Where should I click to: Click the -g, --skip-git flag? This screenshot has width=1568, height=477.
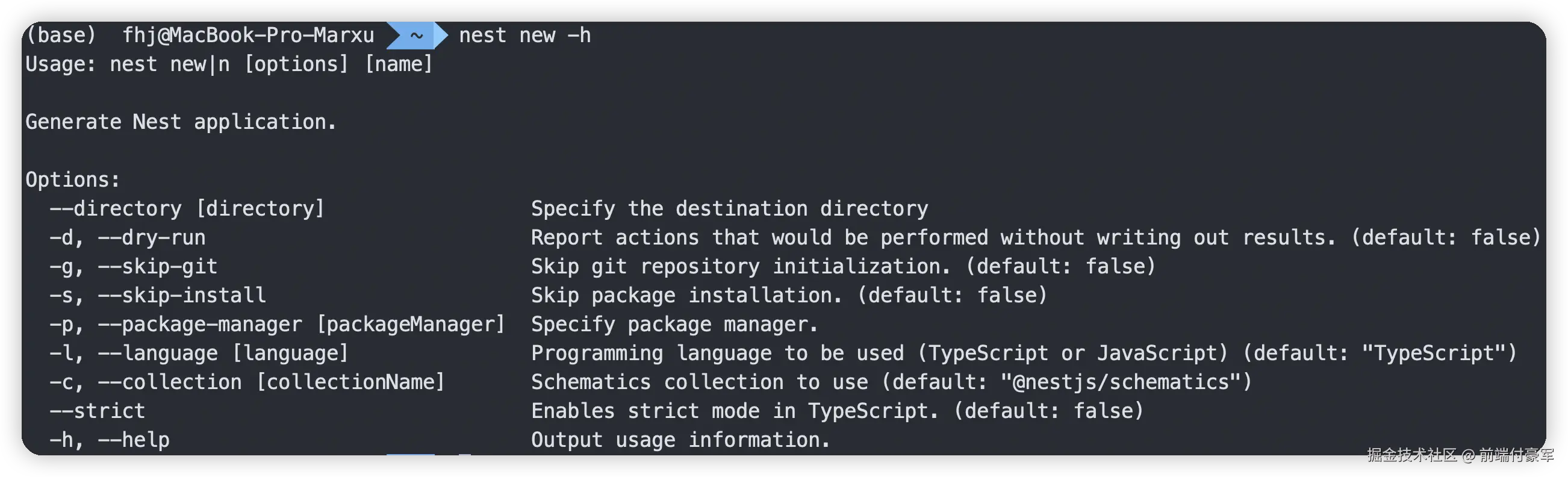point(133,267)
